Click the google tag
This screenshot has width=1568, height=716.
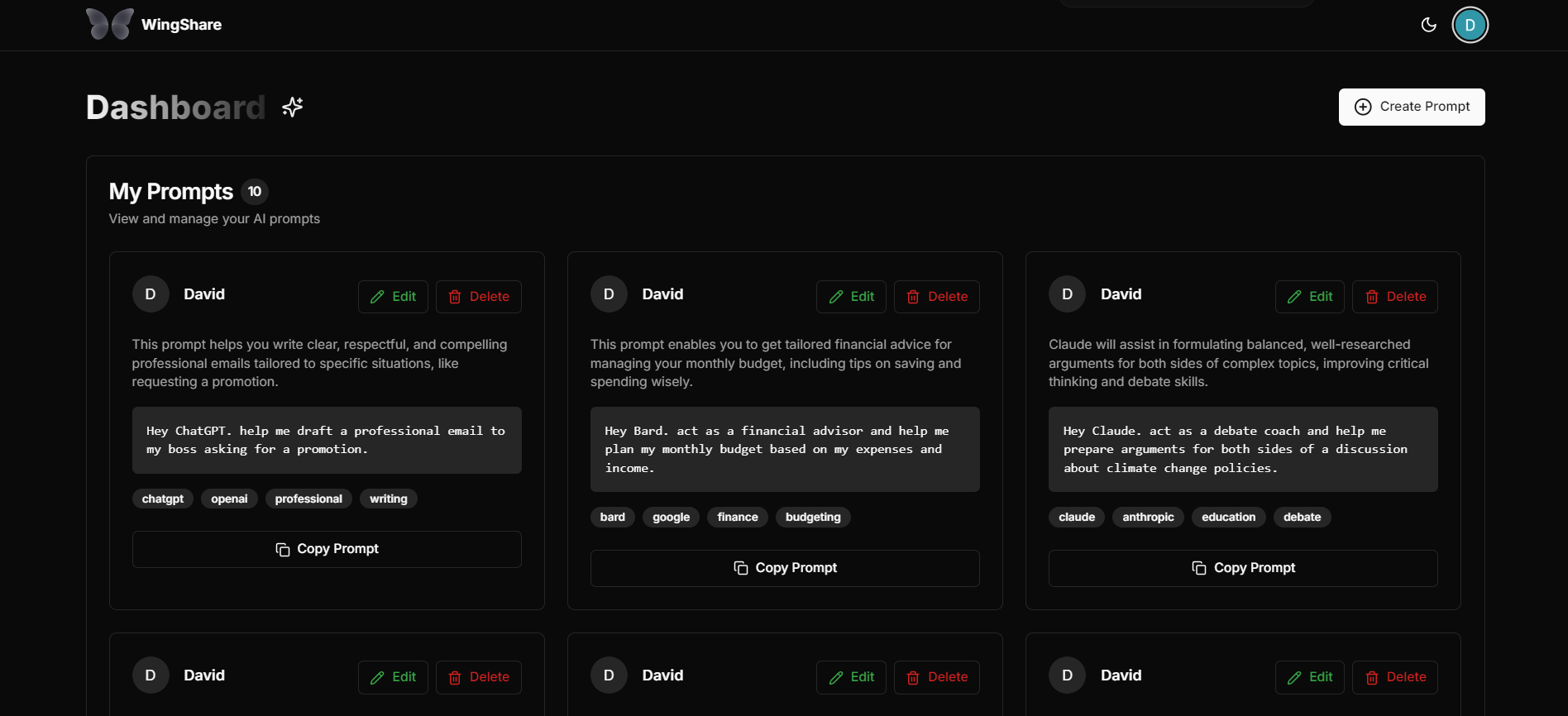pos(672,517)
